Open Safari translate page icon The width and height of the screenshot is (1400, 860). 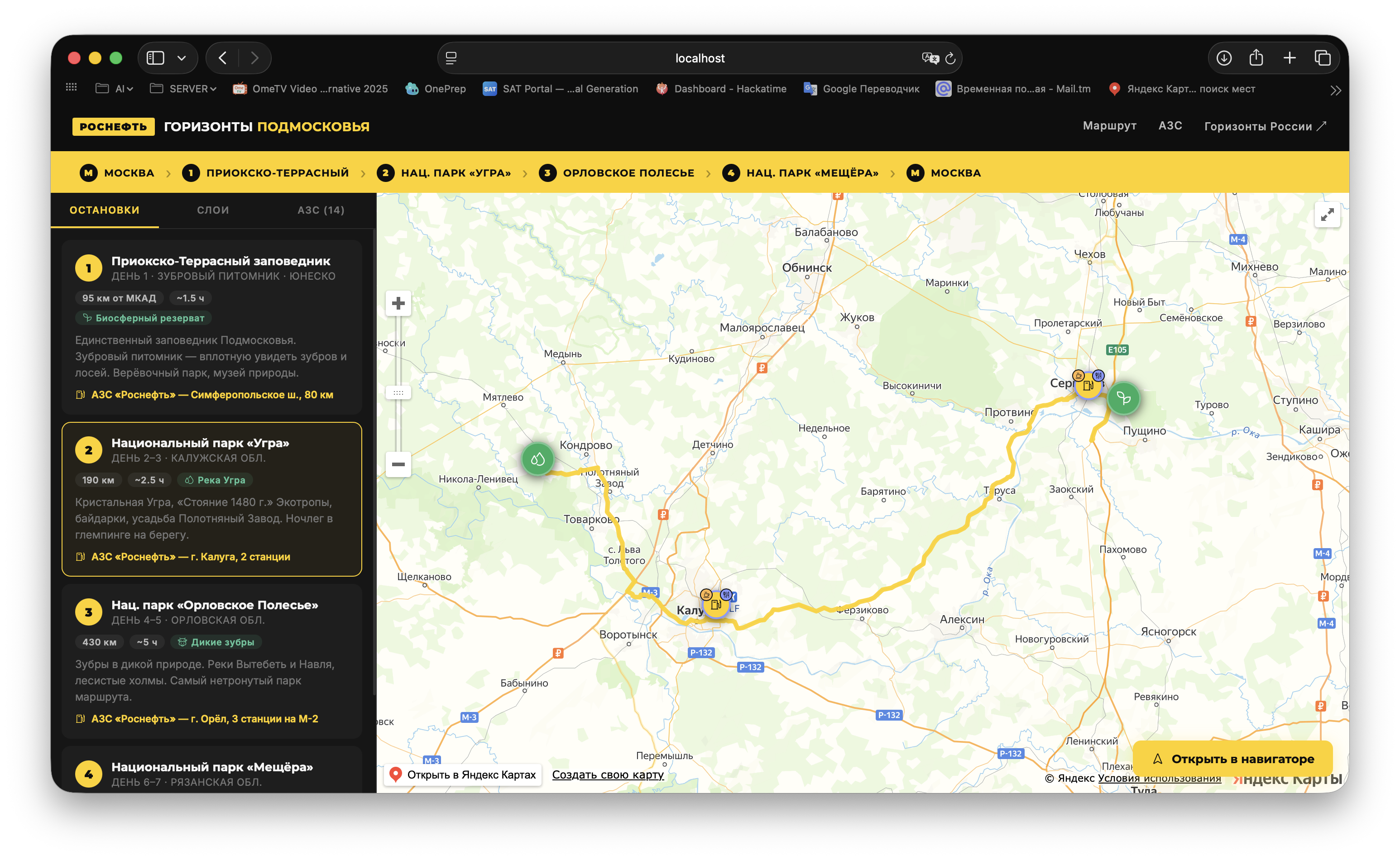[x=930, y=58]
